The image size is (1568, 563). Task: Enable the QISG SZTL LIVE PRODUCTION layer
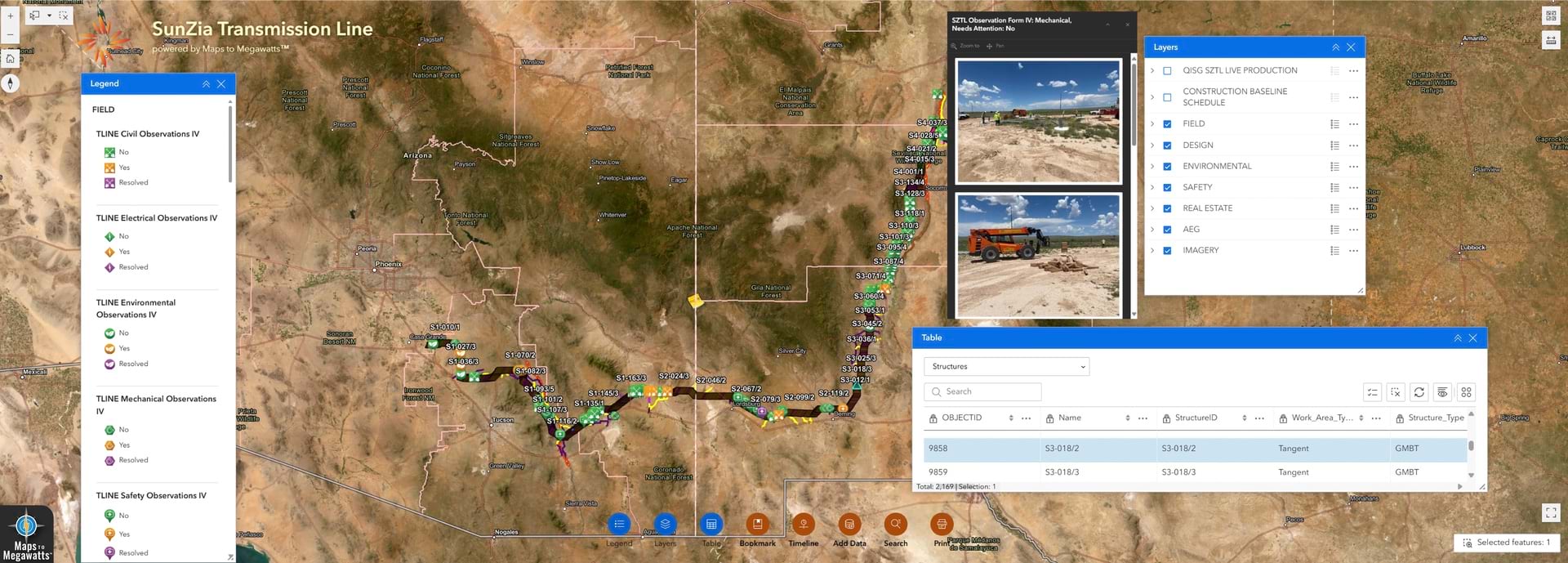[1167, 71]
